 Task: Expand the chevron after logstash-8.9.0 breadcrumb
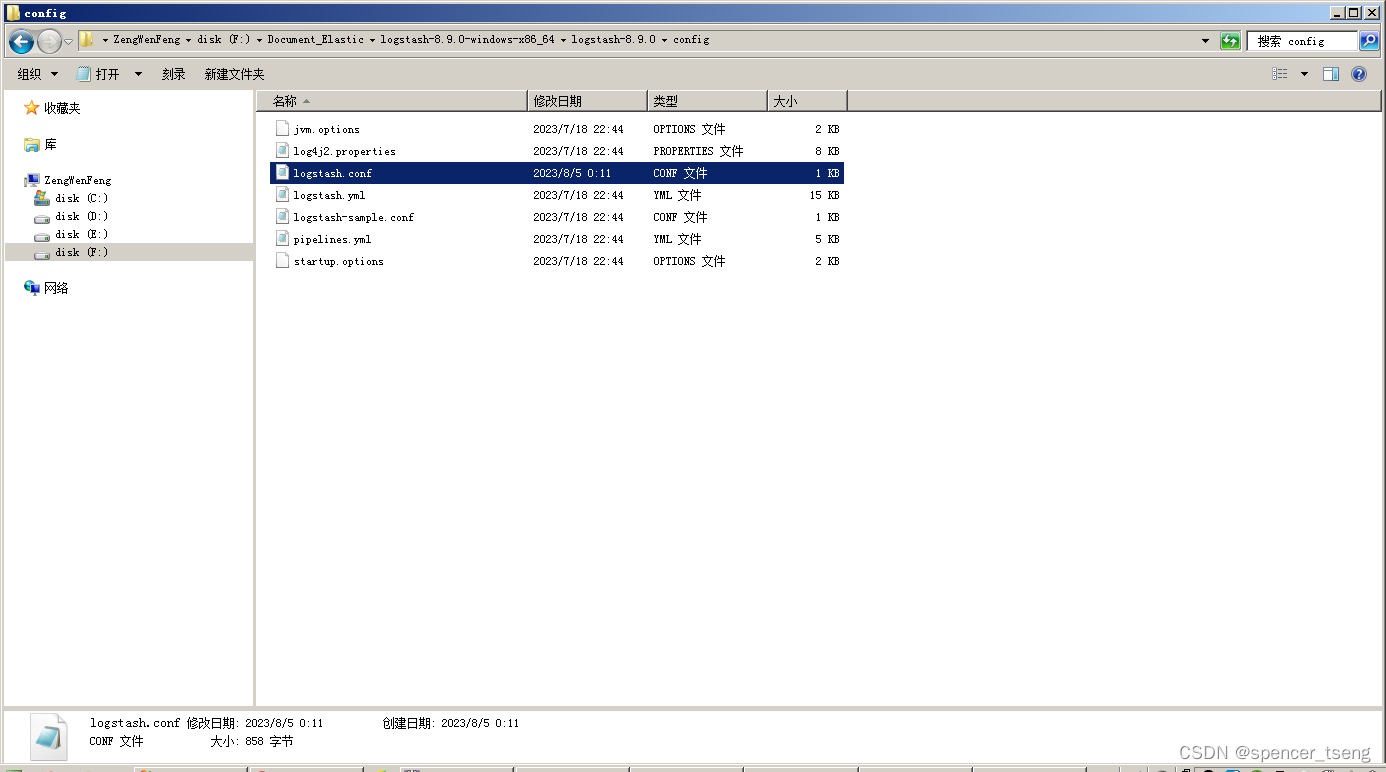pos(664,40)
